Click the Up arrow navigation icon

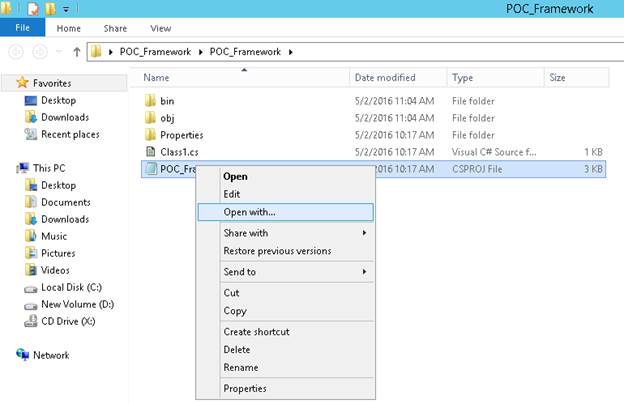coord(76,51)
